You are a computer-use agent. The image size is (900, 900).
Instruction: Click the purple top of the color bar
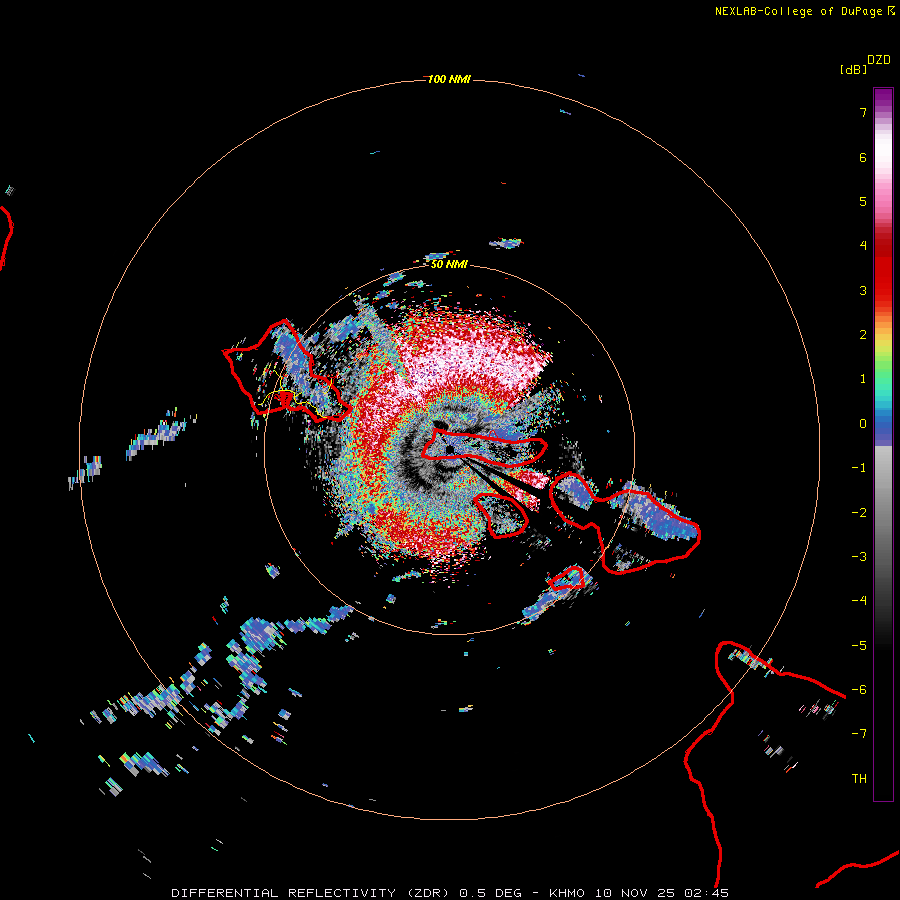[x=883, y=98]
